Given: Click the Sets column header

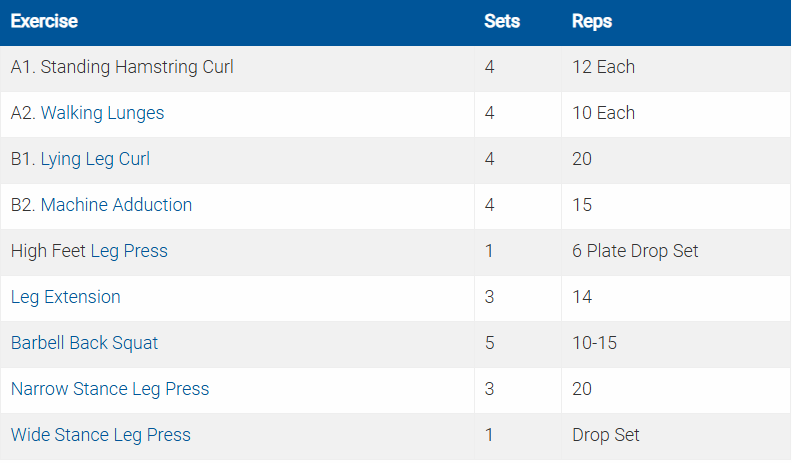Looking at the screenshot, I should (502, 21).
